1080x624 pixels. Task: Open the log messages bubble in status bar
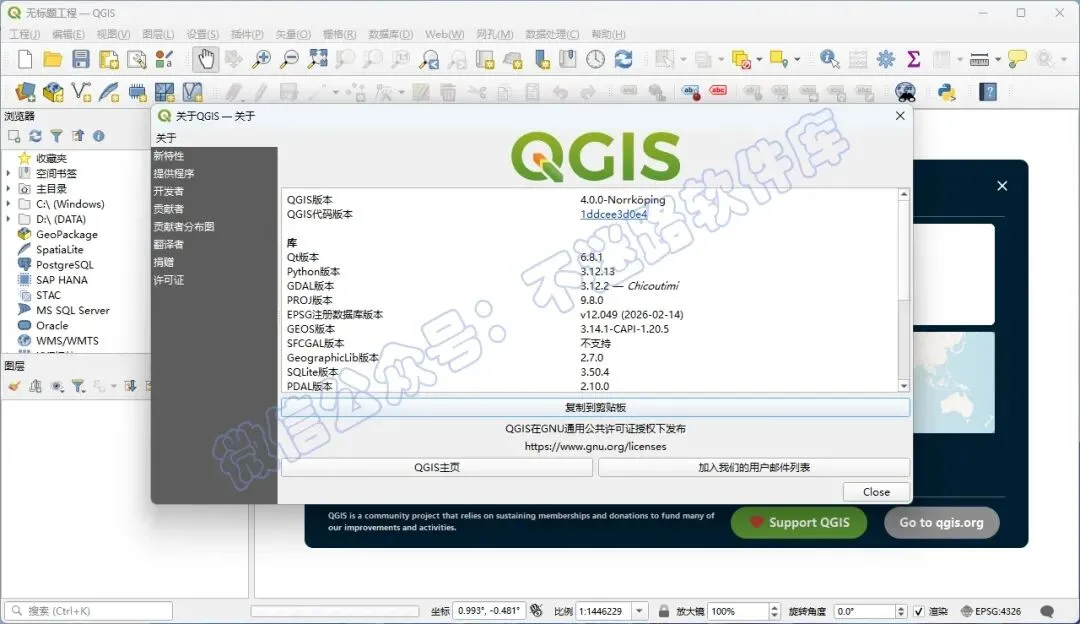pos(1047,611)
